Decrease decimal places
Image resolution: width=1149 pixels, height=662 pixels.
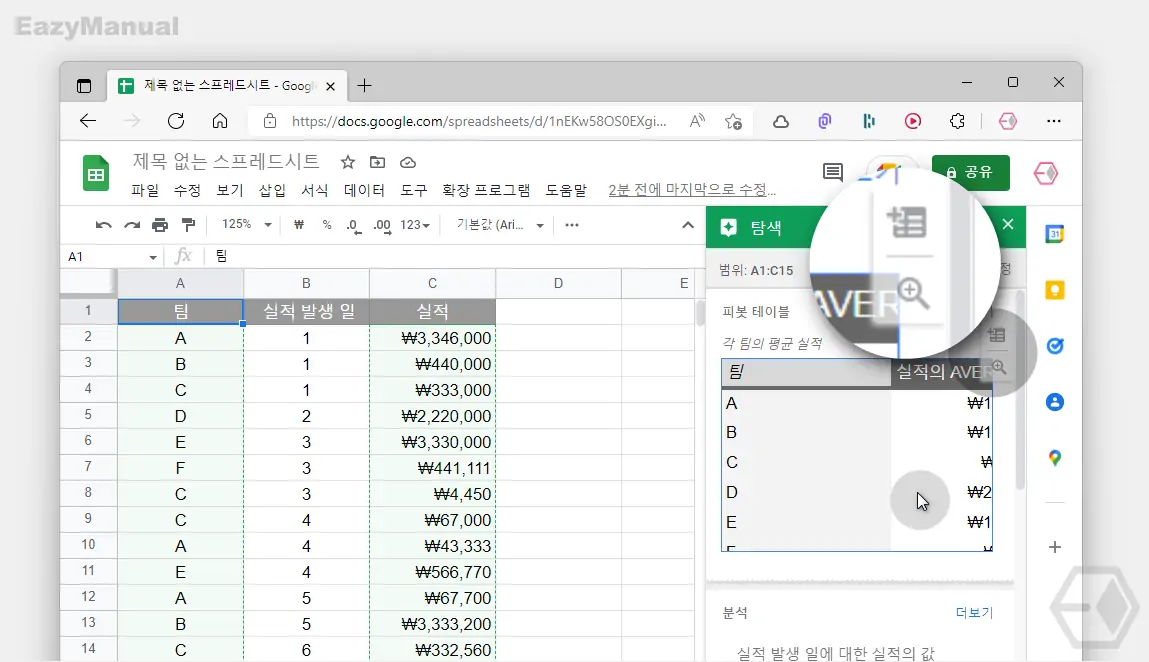tap(354, 226)
